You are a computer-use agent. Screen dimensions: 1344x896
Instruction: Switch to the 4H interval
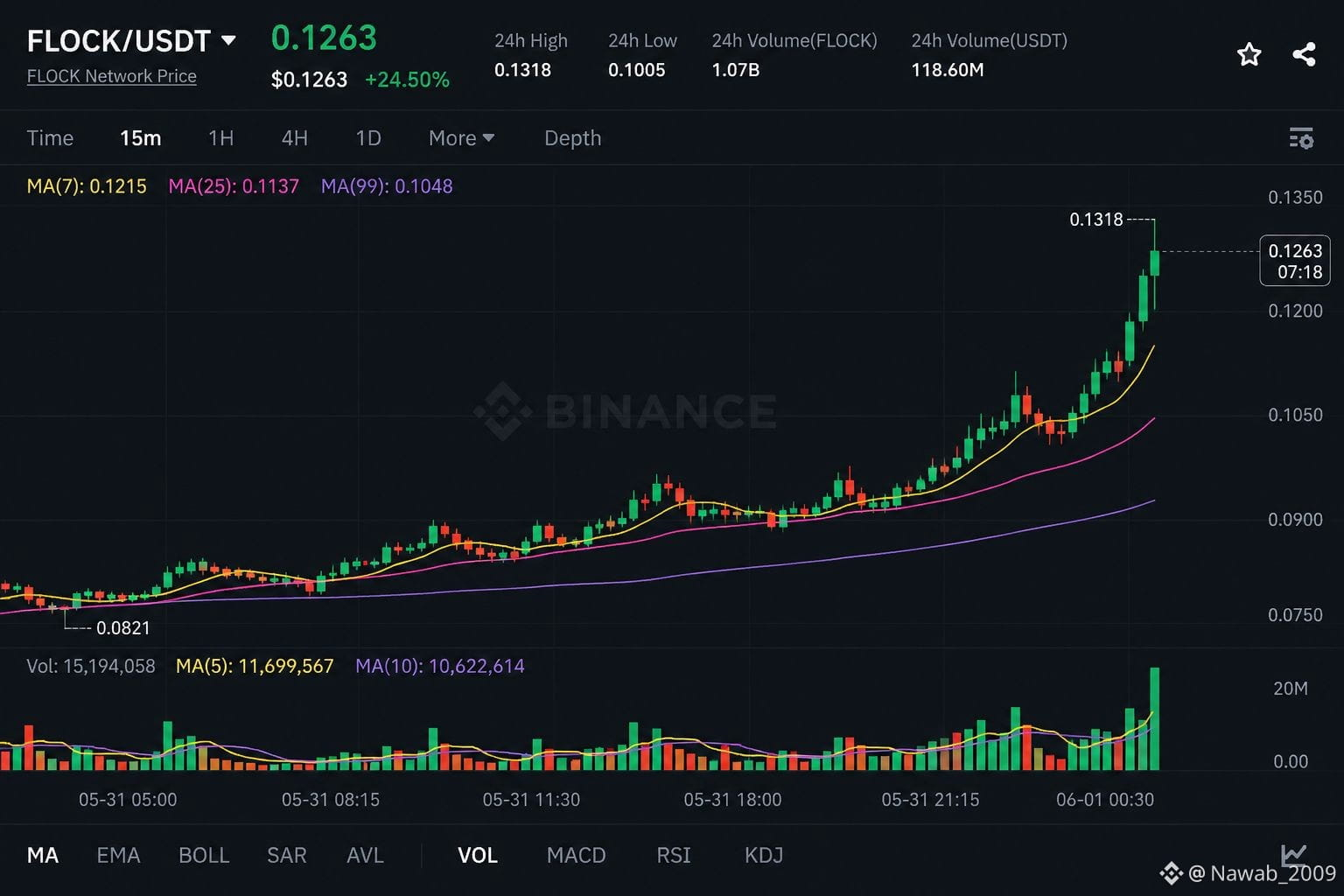click(x=294, y=138)
